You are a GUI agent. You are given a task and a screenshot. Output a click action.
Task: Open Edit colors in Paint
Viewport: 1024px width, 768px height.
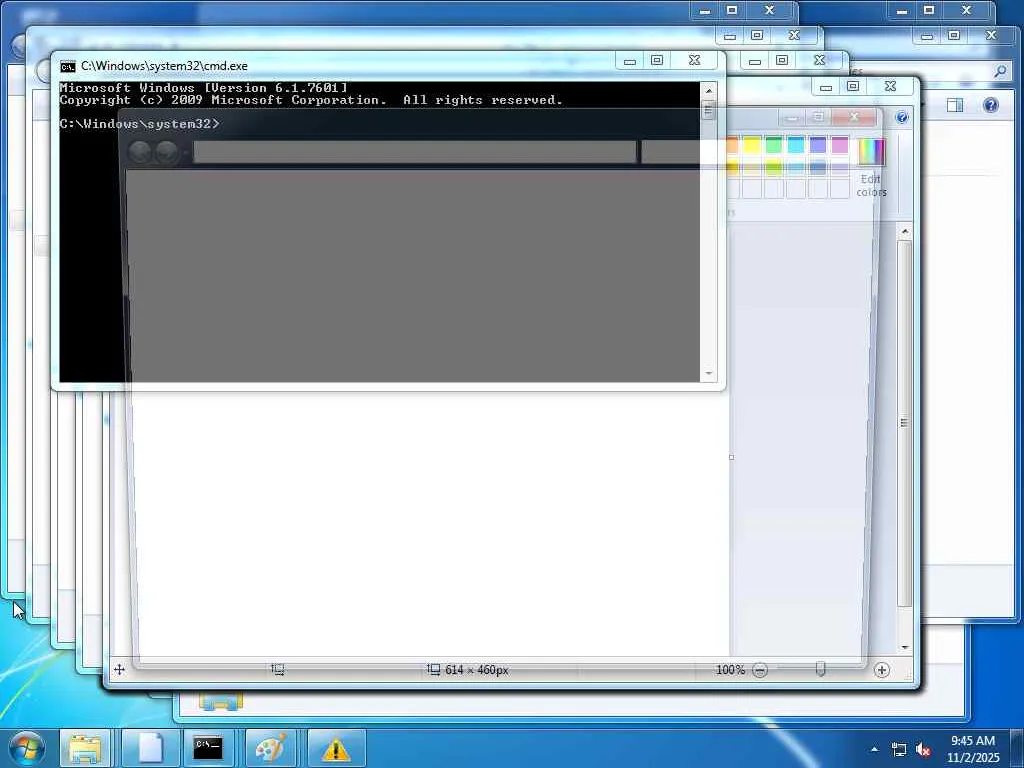(872, 167)
